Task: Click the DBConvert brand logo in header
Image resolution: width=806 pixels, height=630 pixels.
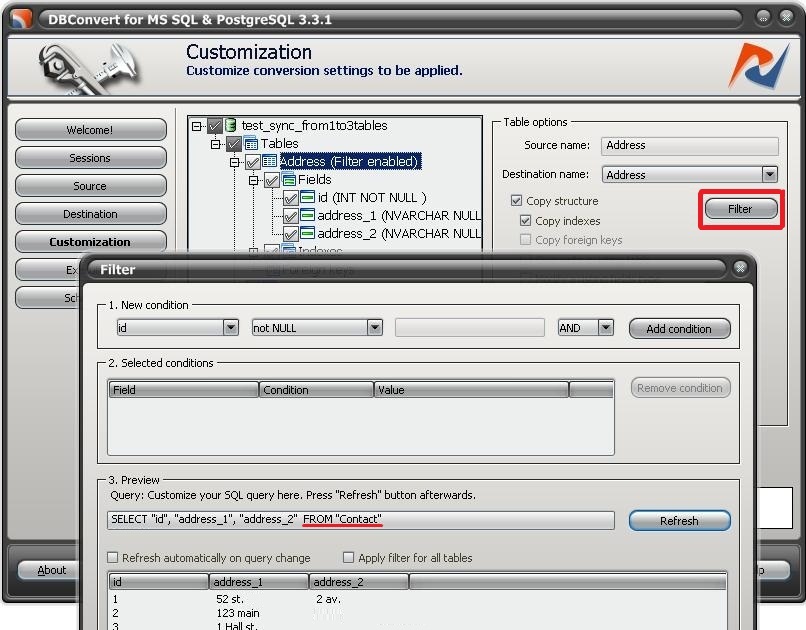Action: pos(759,66)
